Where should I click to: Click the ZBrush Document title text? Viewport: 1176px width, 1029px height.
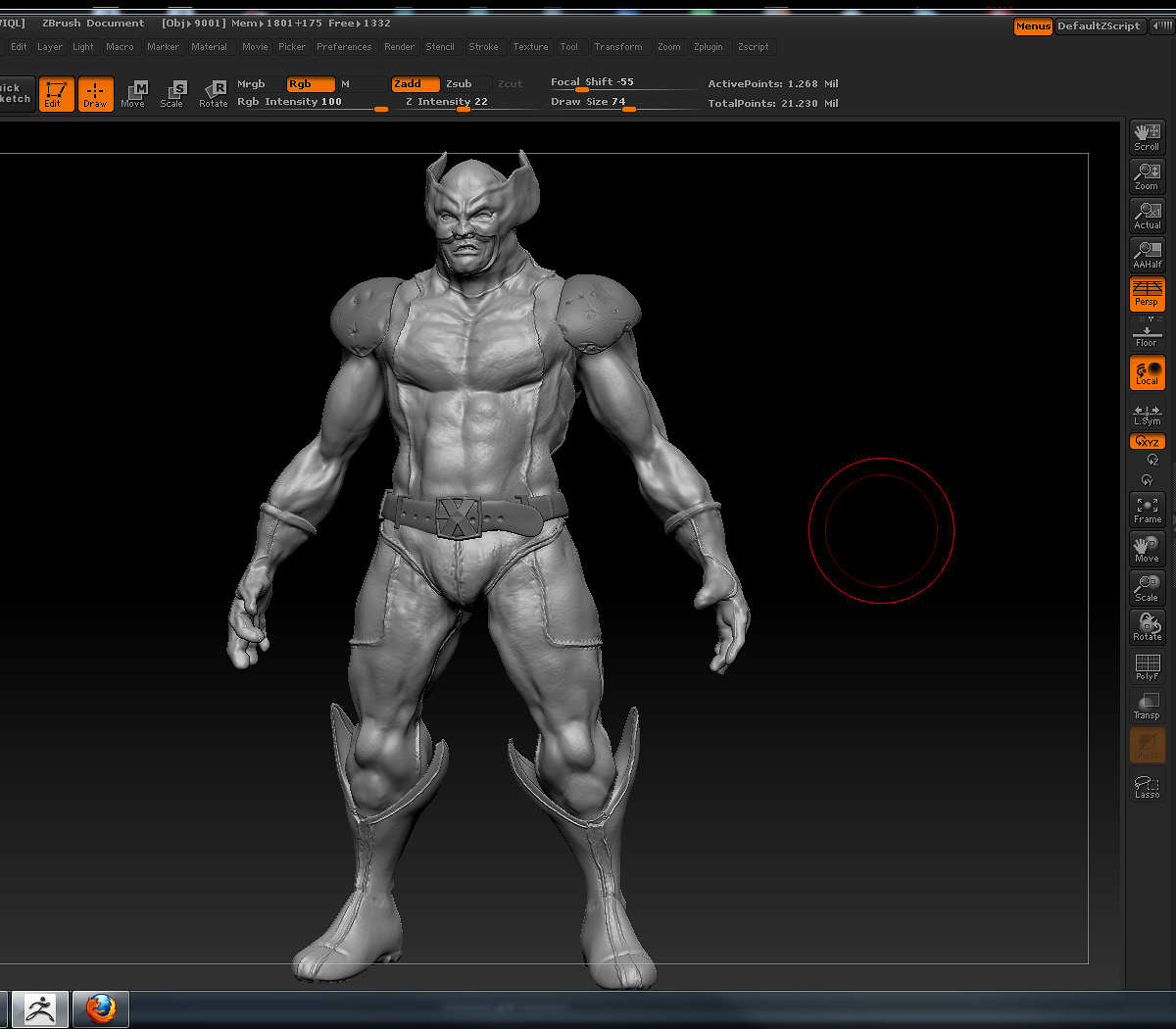[x=93, y=24]
